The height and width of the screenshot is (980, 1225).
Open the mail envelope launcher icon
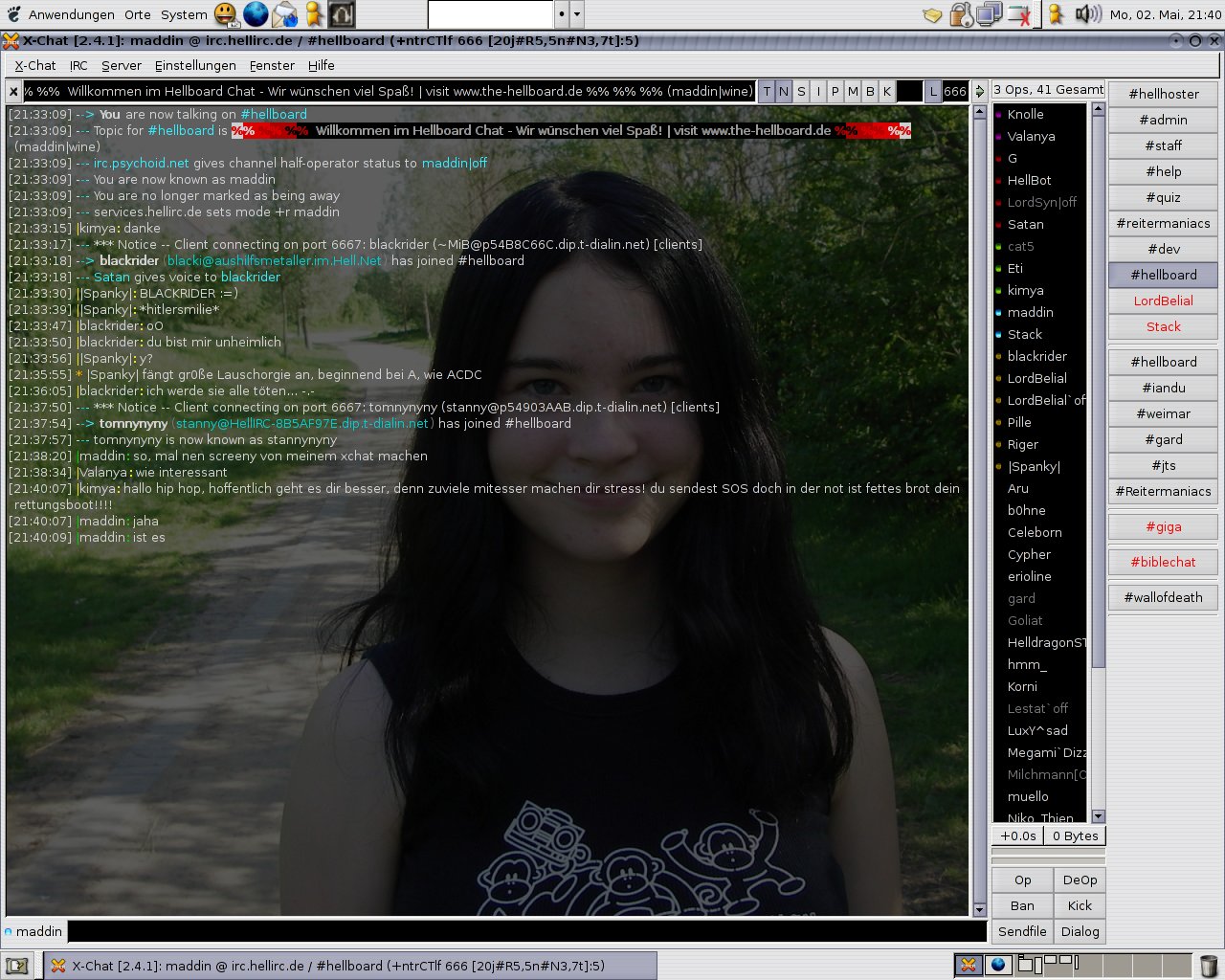click(x=284, y=14)
